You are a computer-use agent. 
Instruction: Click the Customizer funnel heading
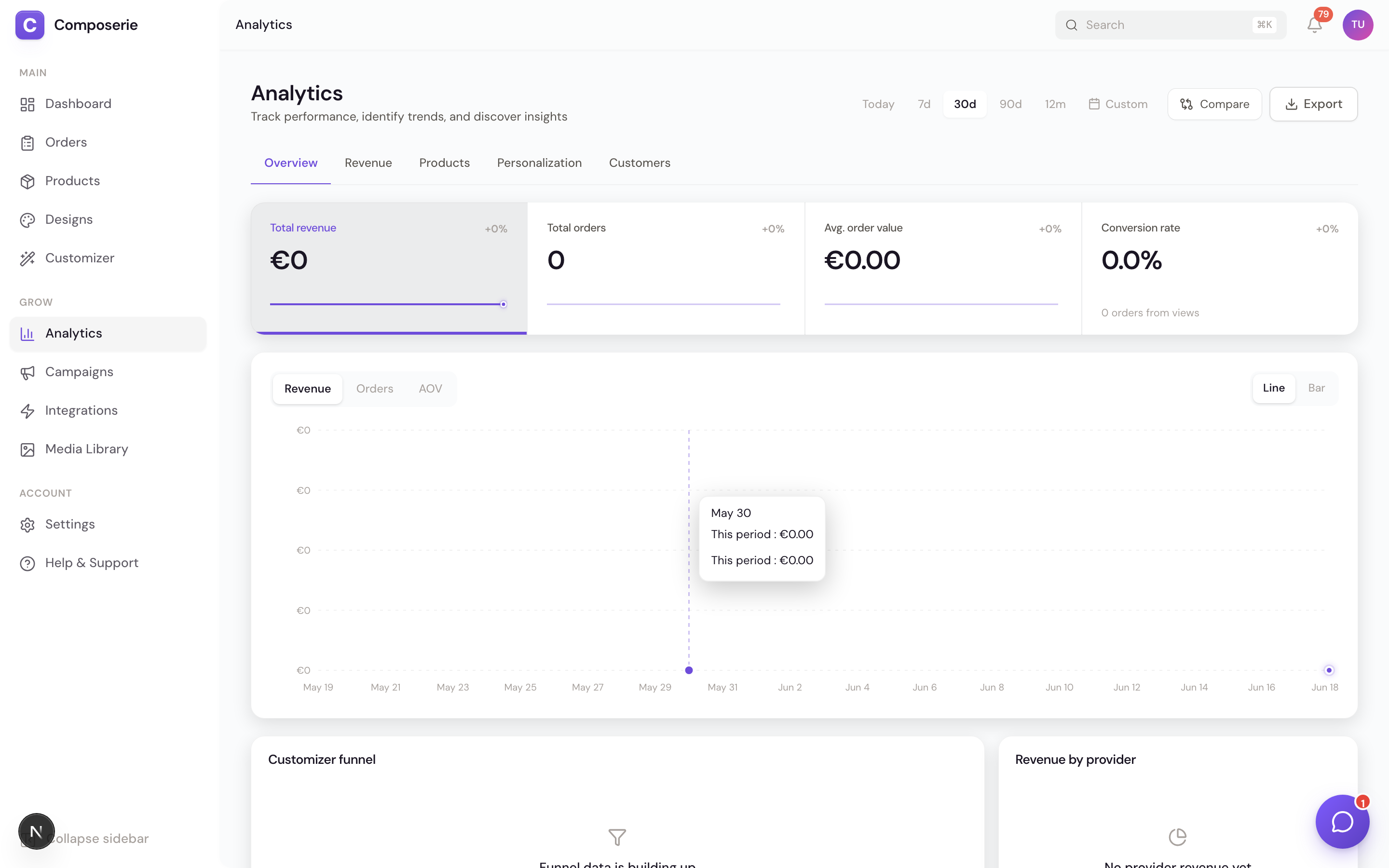pyautogui.click(x=322, y=759)
